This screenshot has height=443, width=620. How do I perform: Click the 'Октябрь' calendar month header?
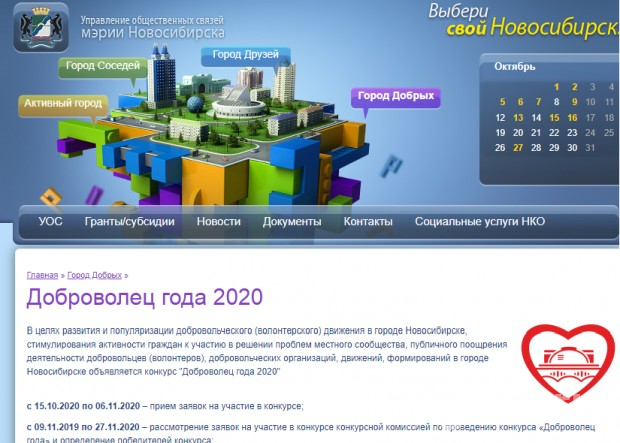tap(517, 67)
